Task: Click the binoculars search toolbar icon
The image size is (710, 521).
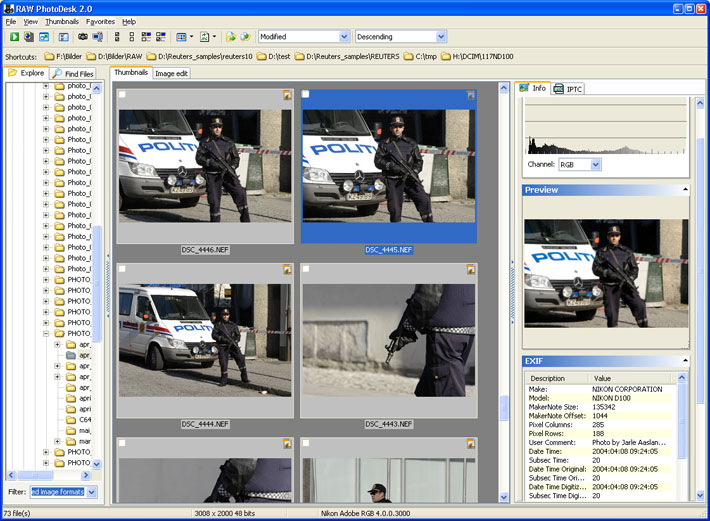Action: (x=83, y=37)
